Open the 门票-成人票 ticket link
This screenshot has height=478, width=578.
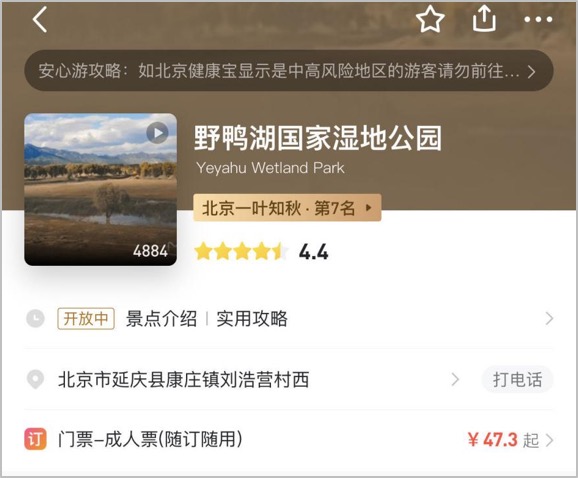coord(150,439)
